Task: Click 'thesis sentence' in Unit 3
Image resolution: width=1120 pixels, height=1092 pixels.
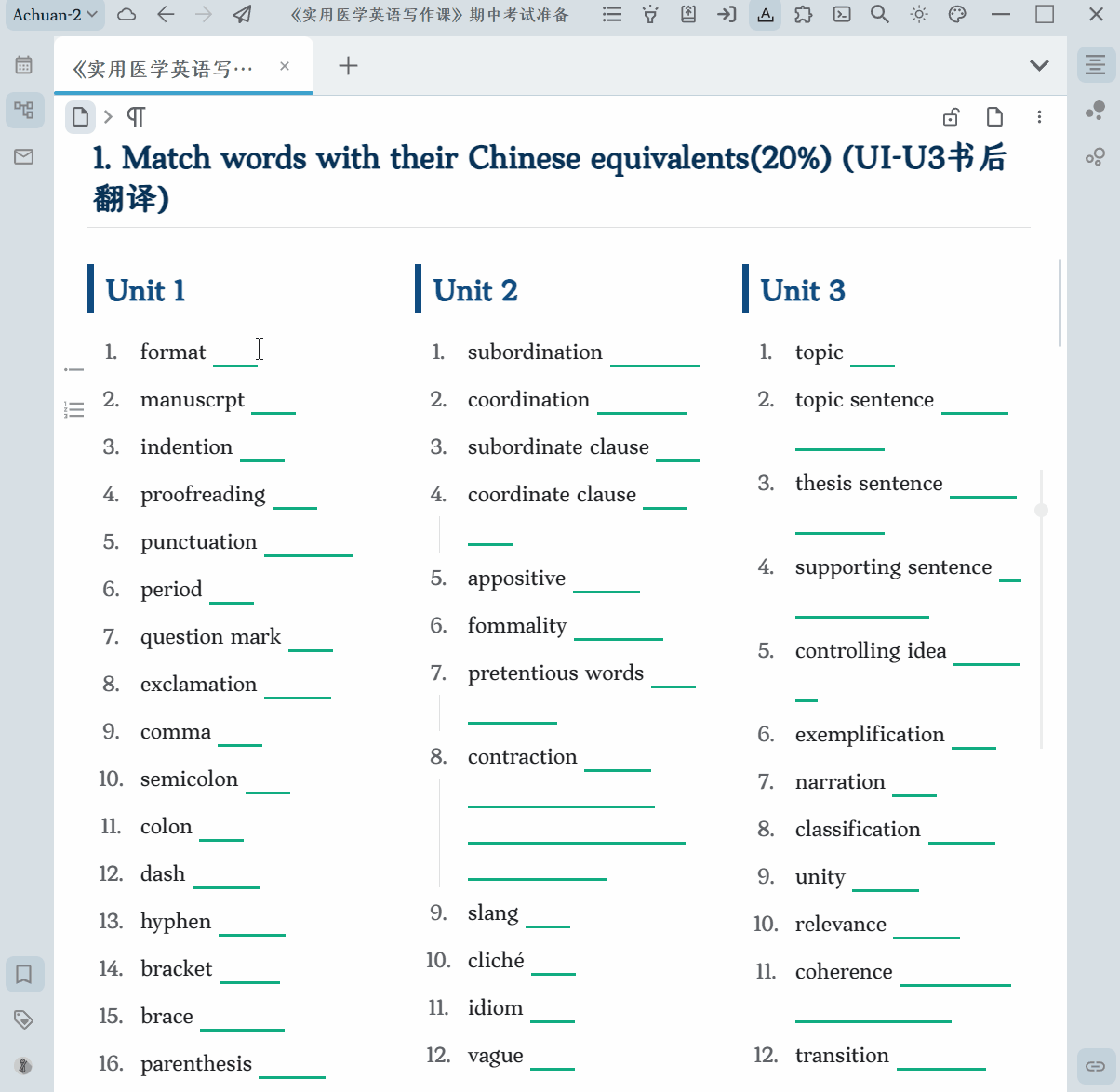Action: (869, 483)
